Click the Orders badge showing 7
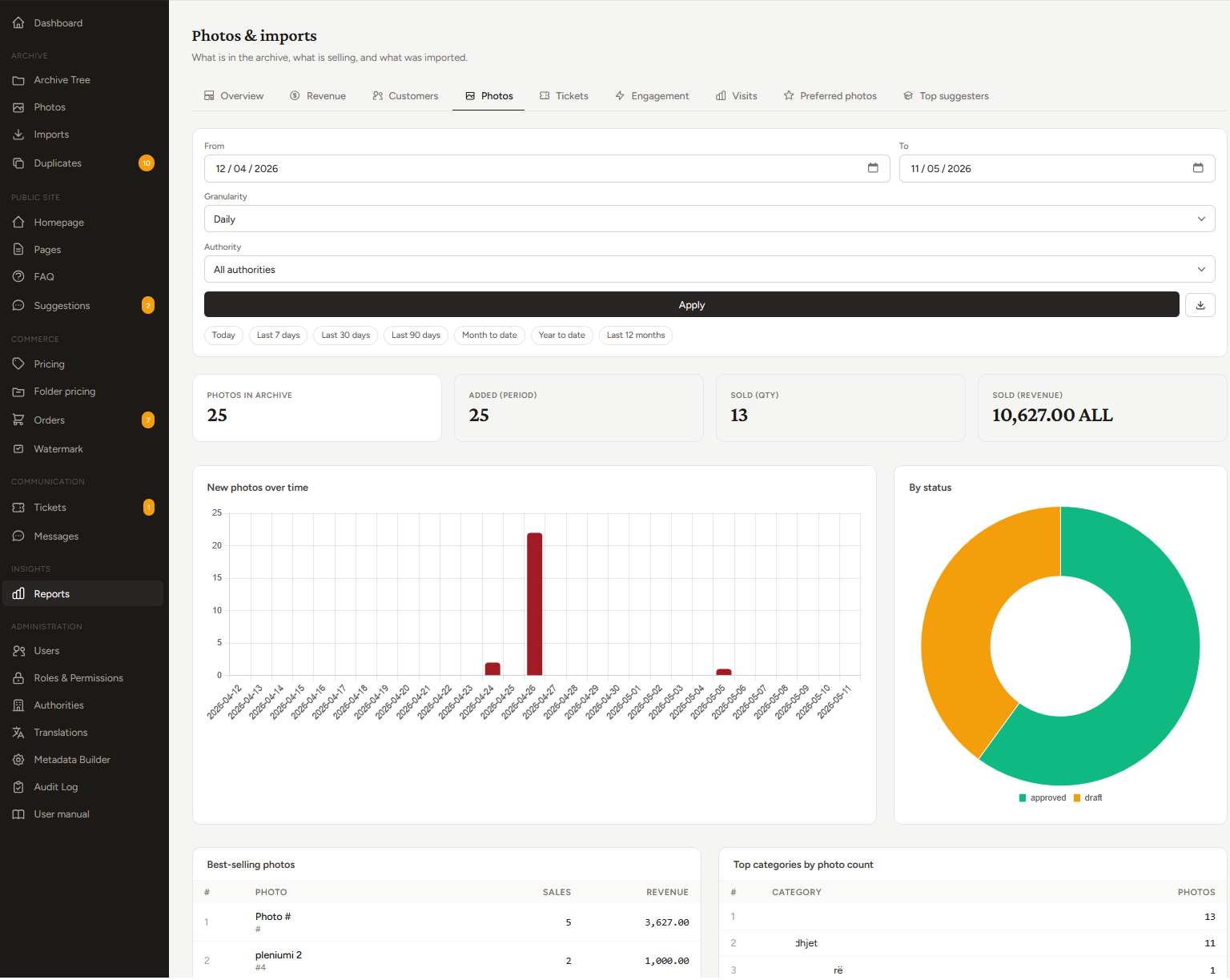This screenshot has height=980, width=1230. [x=148, y=420]
